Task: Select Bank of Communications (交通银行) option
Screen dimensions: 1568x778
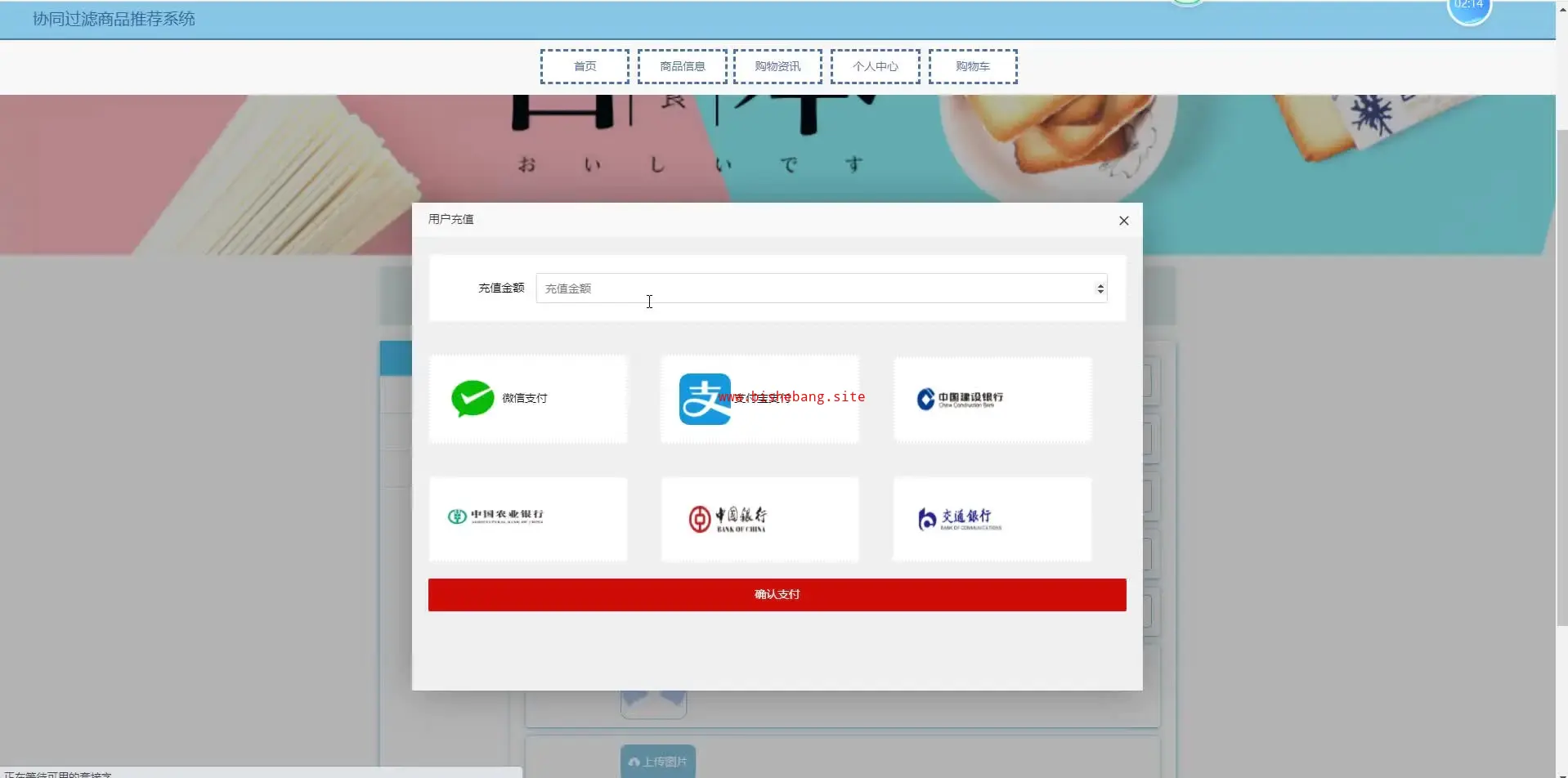Action: coord(992,519)
